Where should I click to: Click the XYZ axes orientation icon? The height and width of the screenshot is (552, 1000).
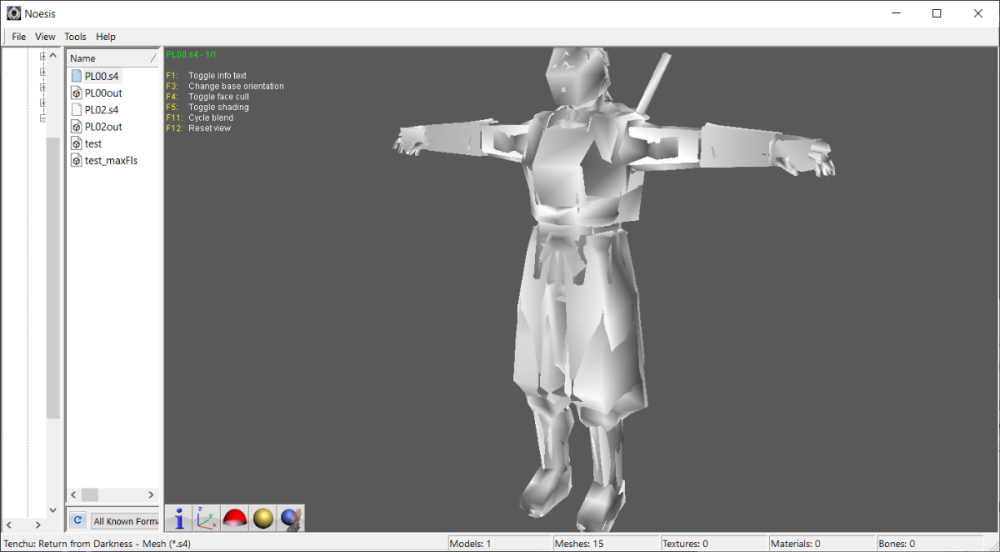tap(207, 518)
